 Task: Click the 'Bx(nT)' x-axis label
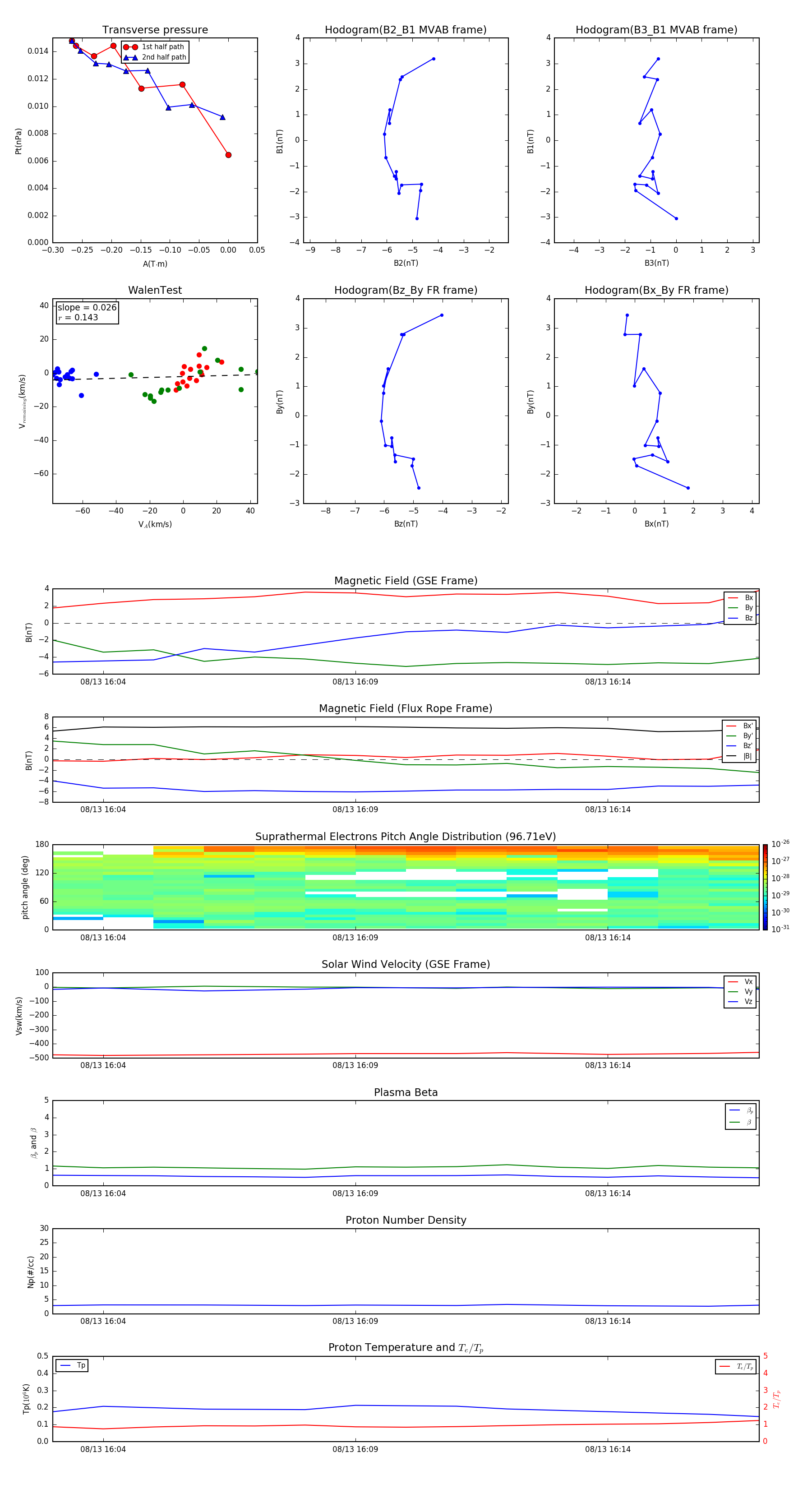tap(656, 524)
